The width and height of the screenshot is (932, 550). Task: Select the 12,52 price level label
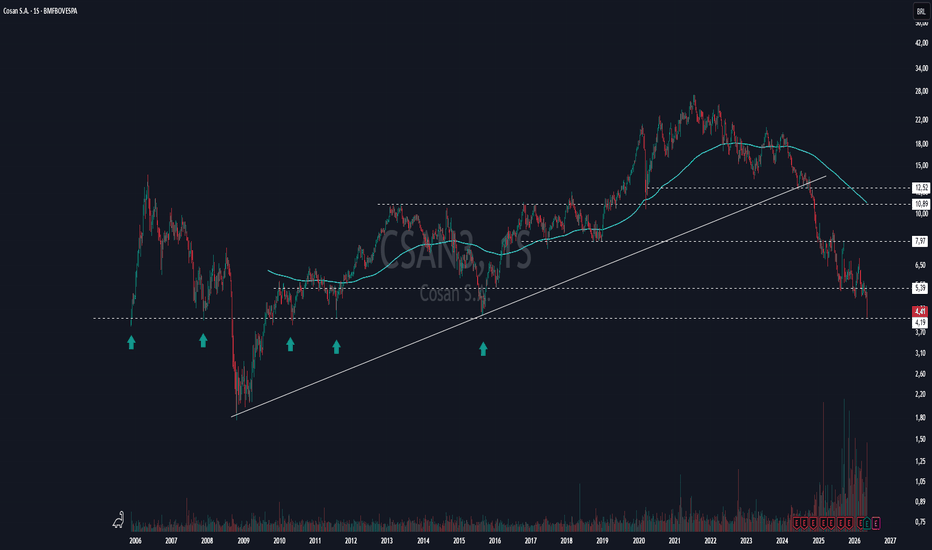(x=921, y=188)
